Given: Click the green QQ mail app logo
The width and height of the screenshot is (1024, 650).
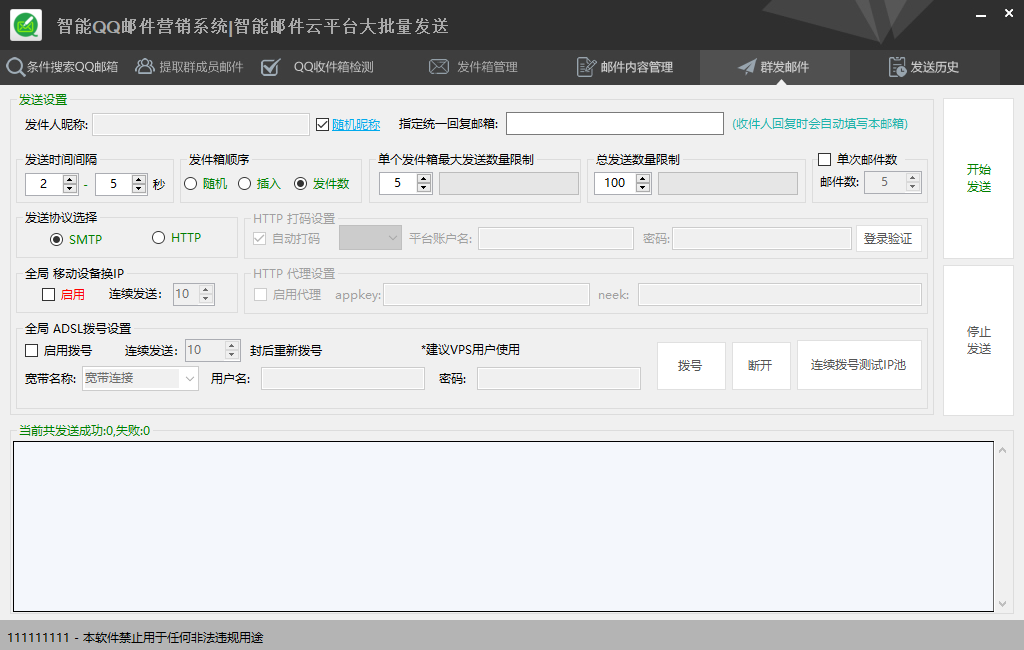Looking at the screenshot, I should (x=26, y=25).
